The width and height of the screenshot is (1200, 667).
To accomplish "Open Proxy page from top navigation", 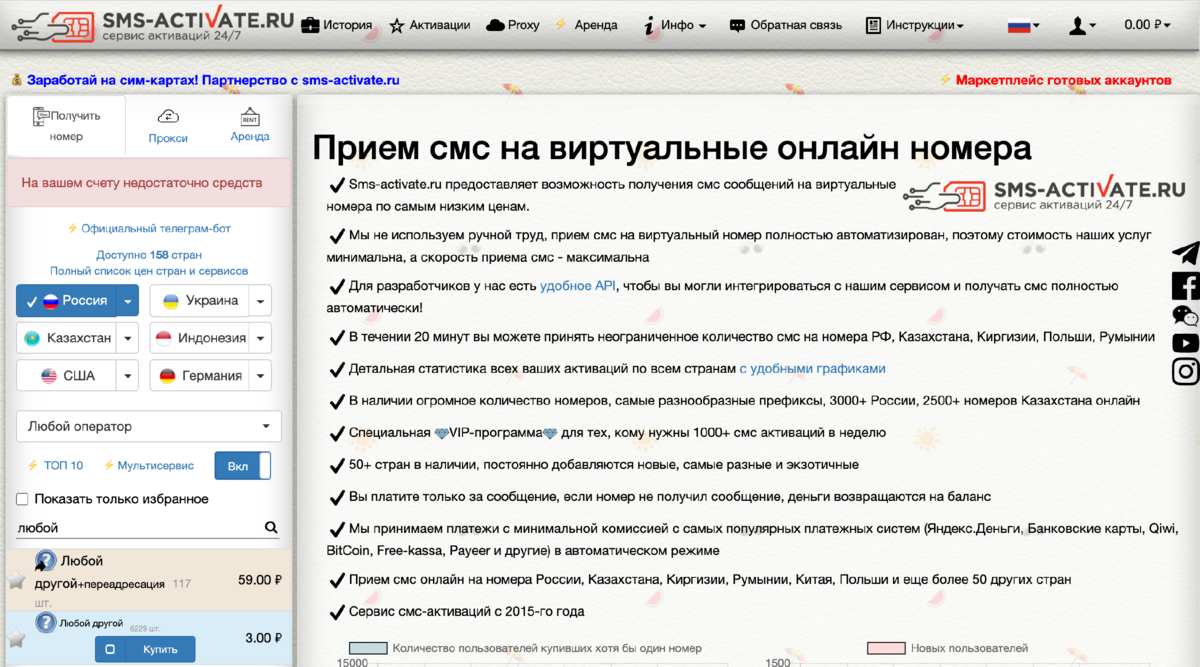I will pos(512,25).
